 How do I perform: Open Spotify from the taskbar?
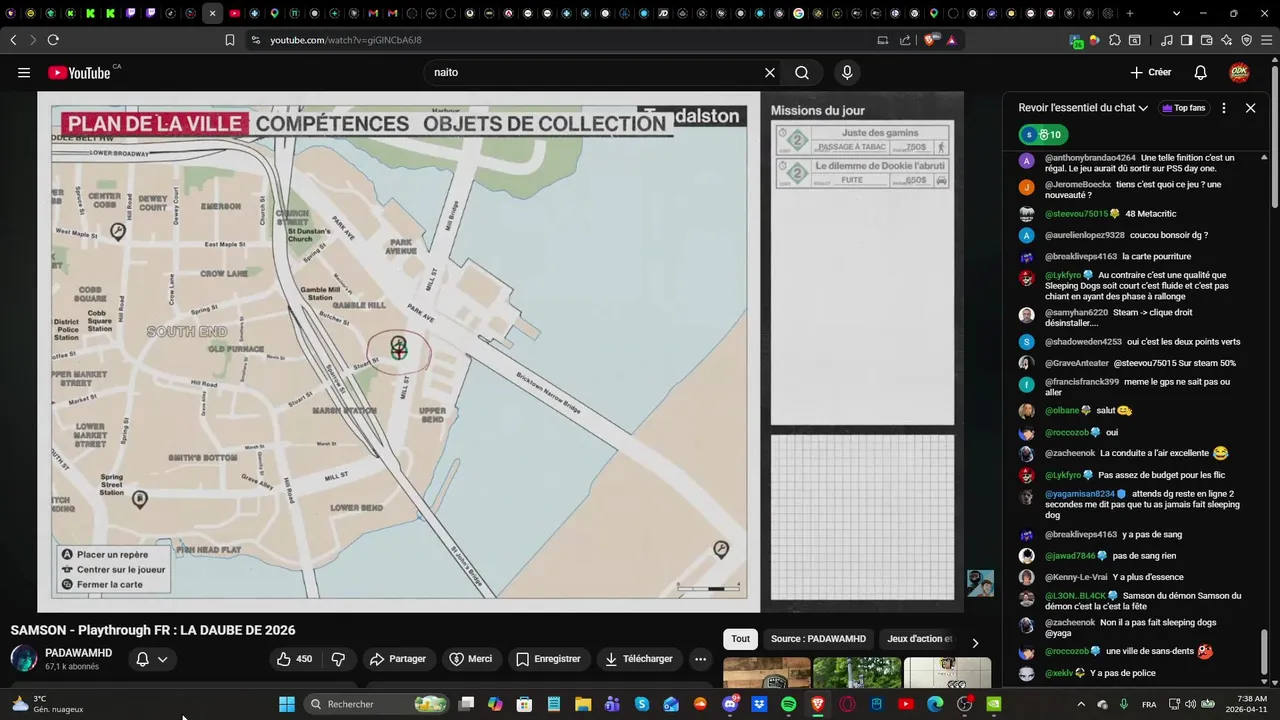point(788,704)
